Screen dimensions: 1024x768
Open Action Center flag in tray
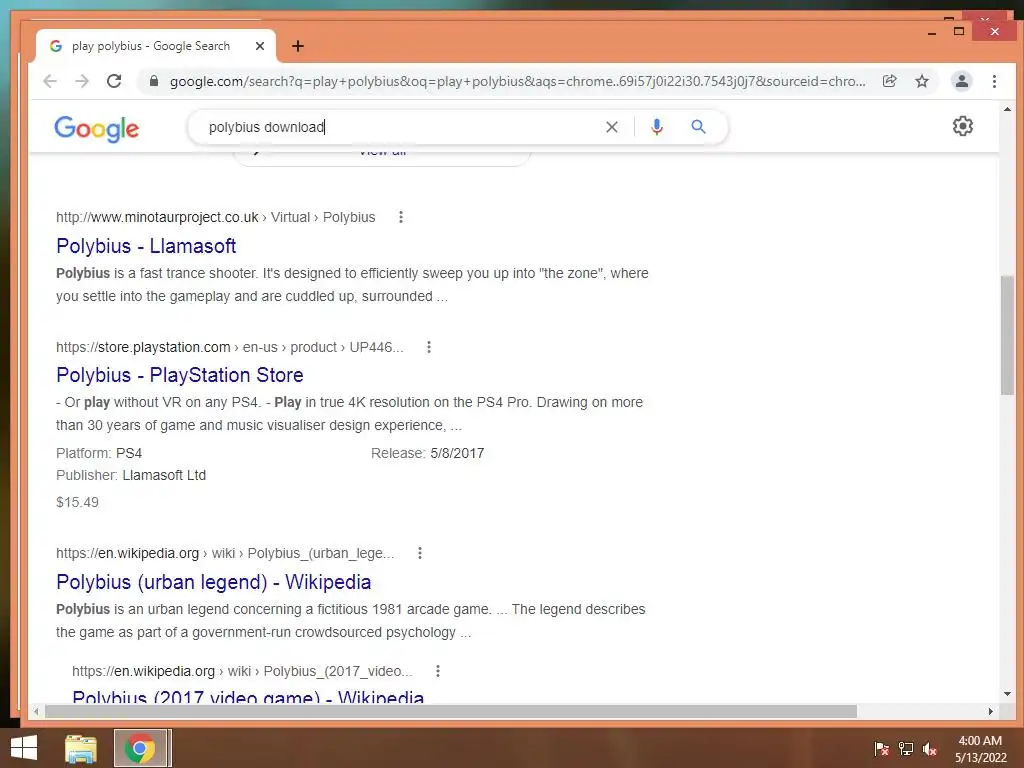pos(882,749)
